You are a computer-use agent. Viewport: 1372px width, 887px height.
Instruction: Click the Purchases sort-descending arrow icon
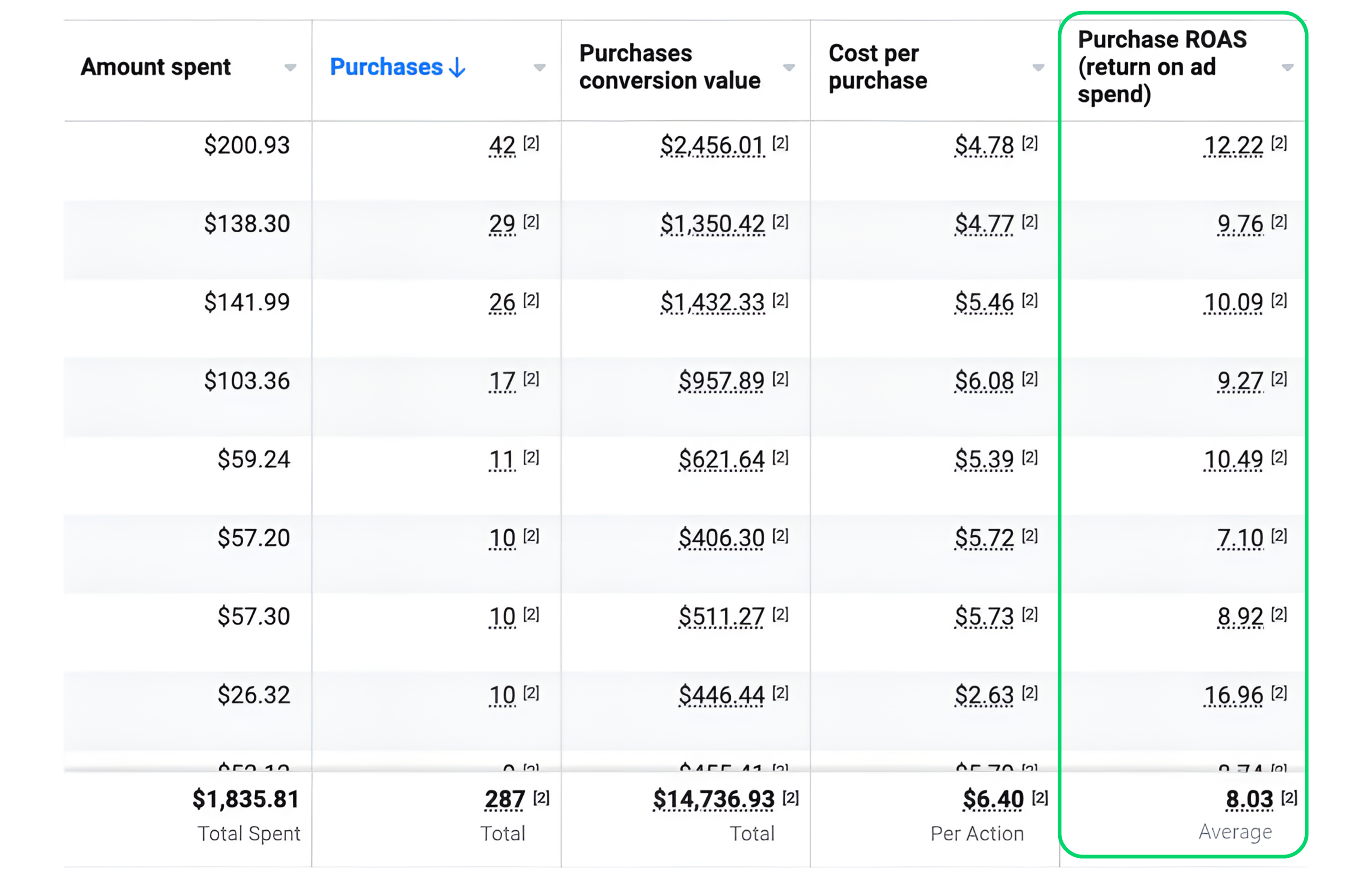point(457,67)
